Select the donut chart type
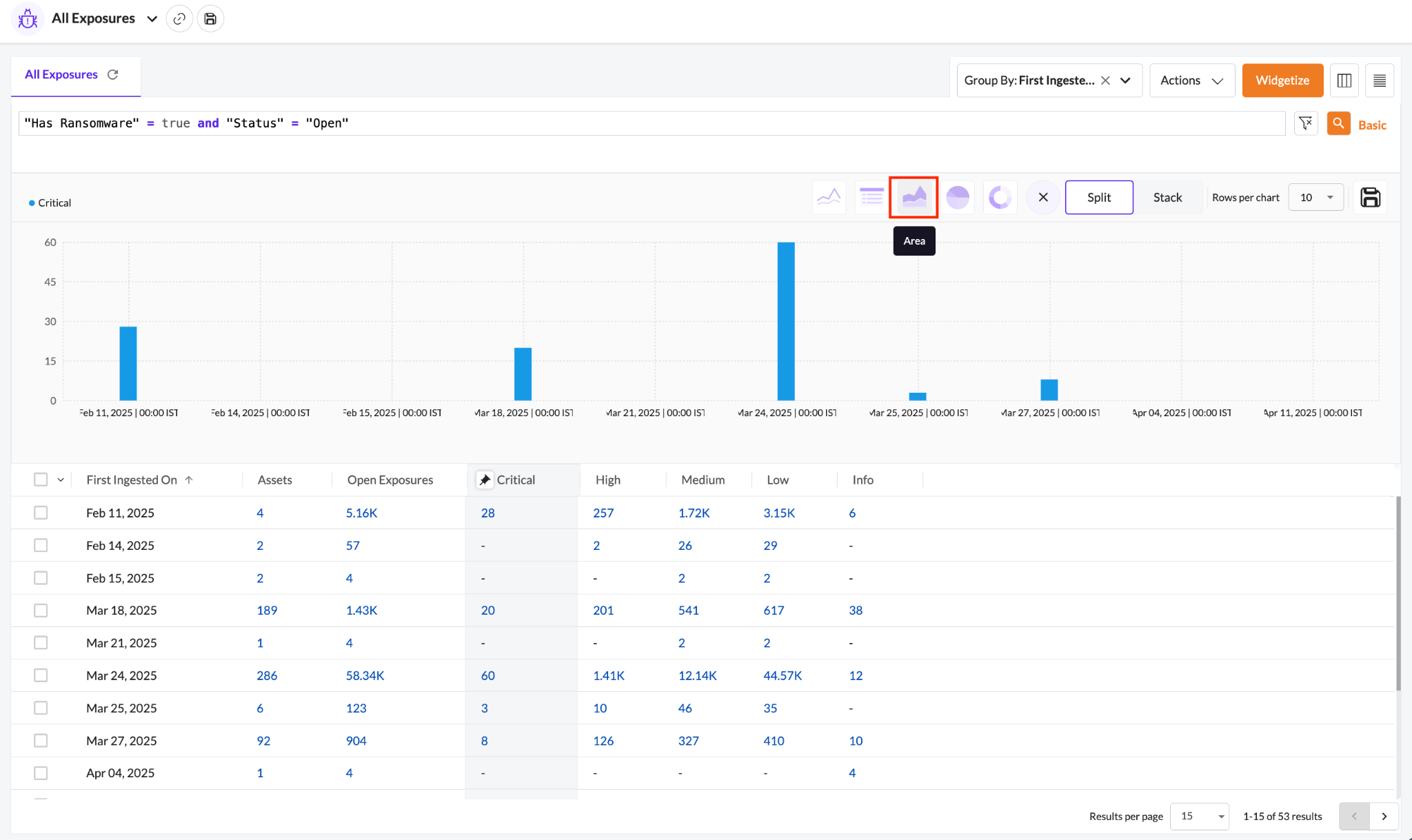Image resolution: width=1412 pixels, height=840 pixels. point(1000,198)
